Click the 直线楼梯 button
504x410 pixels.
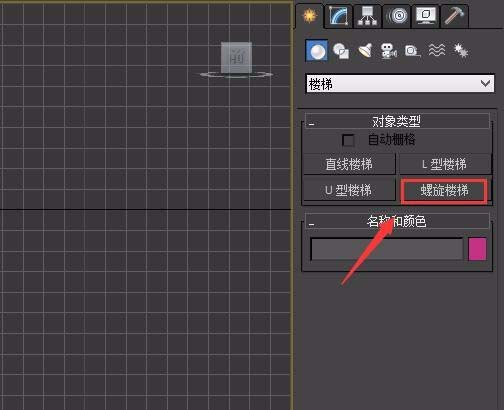pos(349,164)
